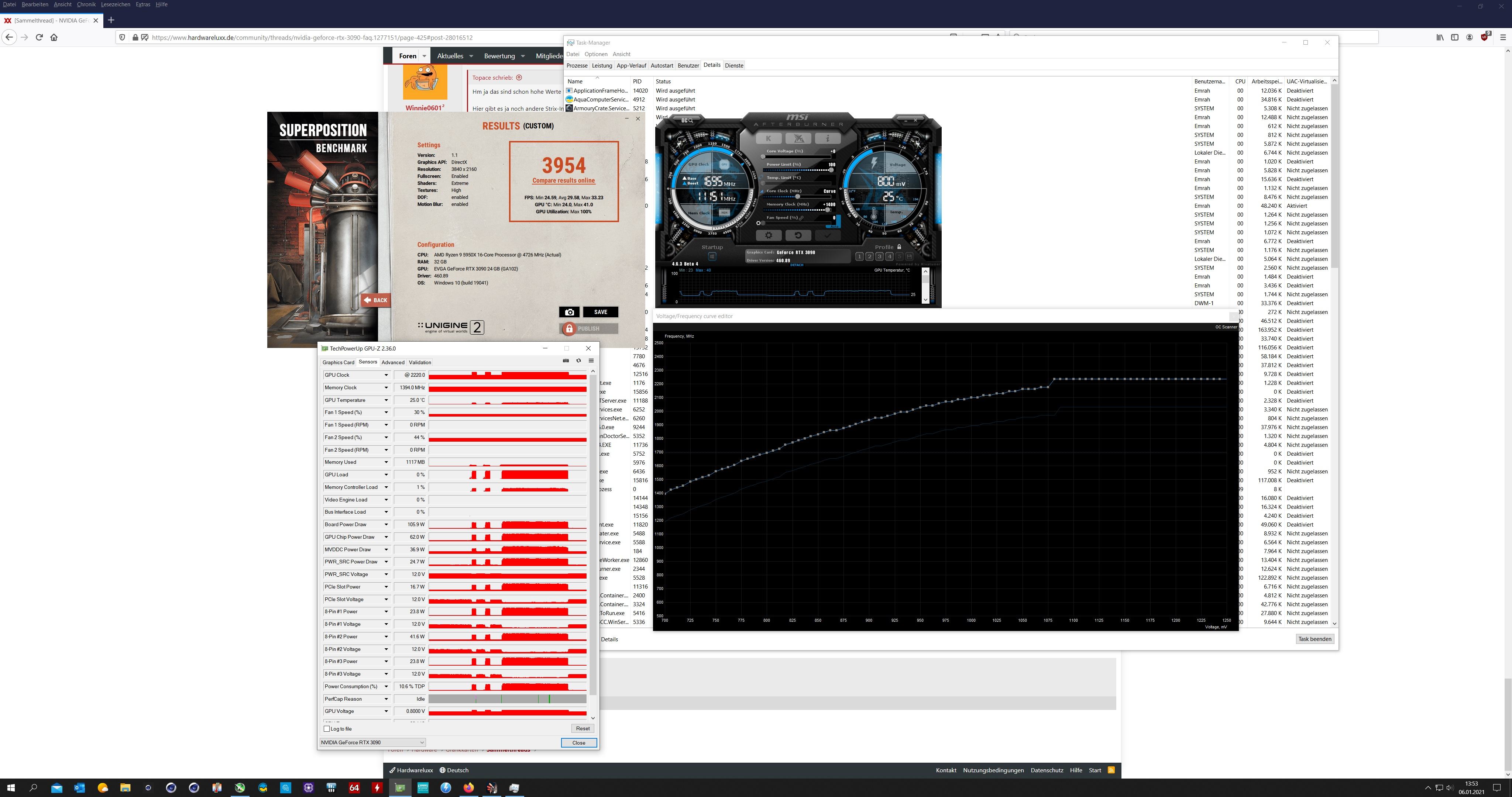1512x797 pixels.
Task: Click Memory Clock slider handle in Afterburner
Action: (x=828, y=210)
